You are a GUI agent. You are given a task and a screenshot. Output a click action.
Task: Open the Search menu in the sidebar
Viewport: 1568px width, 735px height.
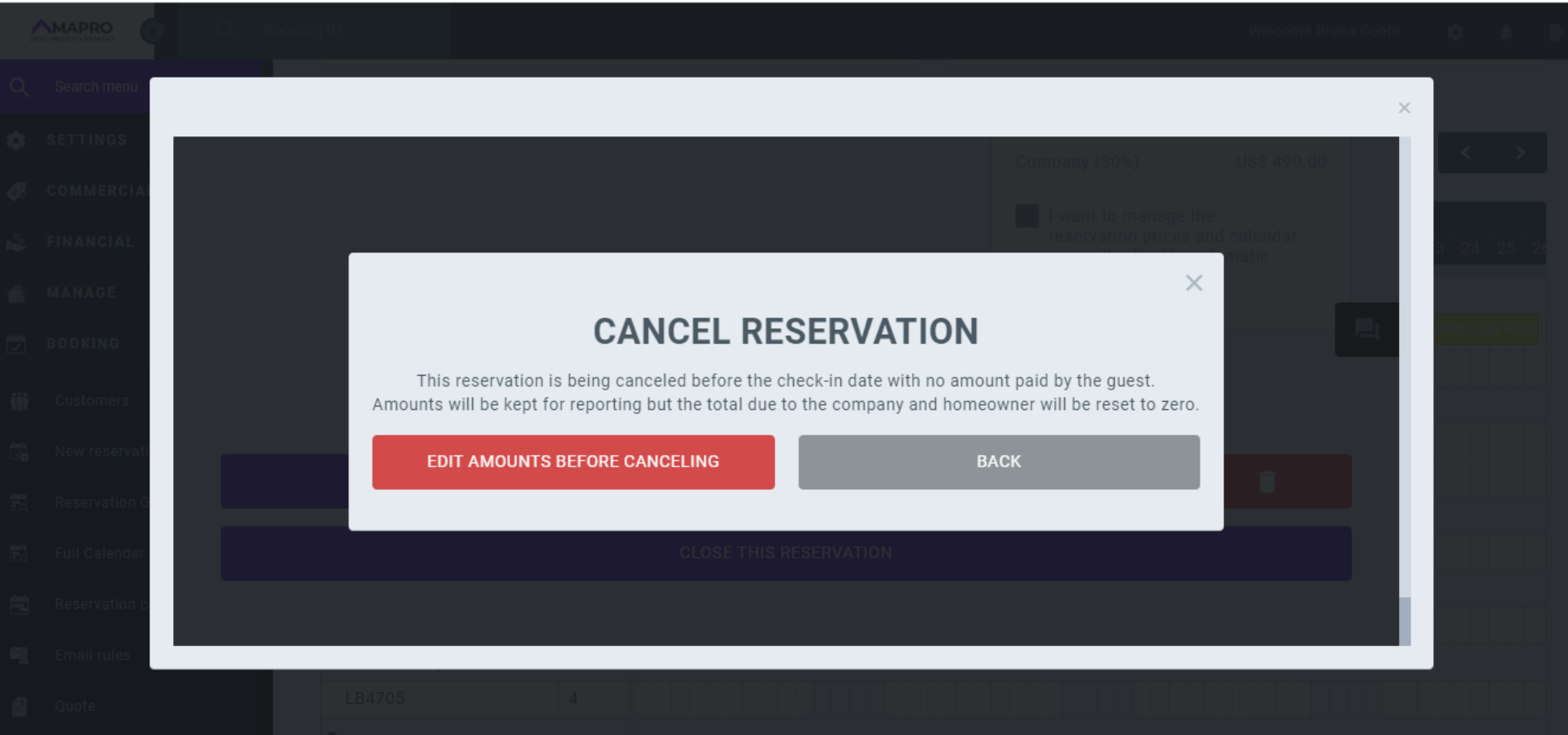[18, 86]
